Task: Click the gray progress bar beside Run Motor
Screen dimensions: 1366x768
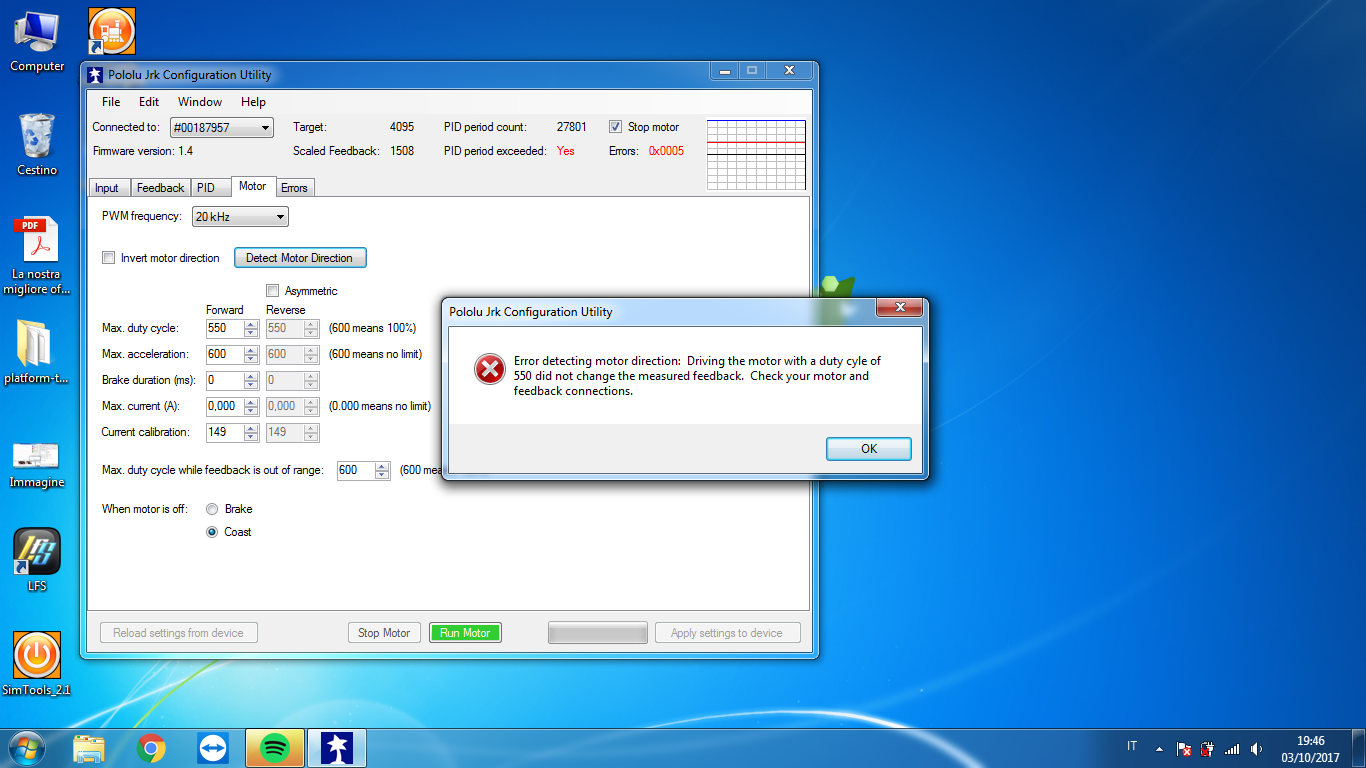Action: coord(598,633)
